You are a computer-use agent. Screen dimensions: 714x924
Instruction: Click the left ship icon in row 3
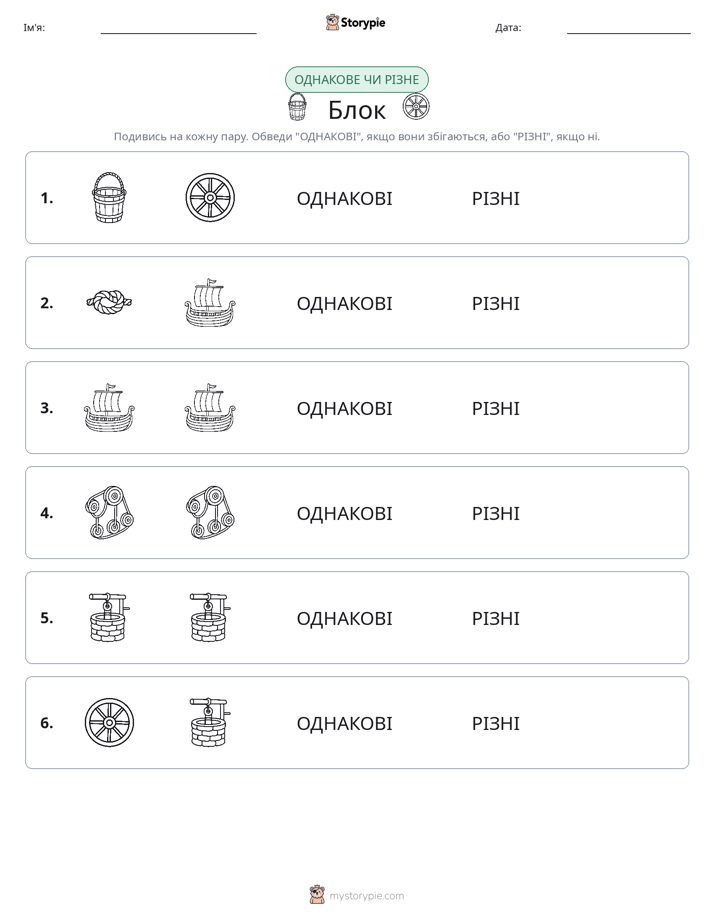[x=109, y=407]
